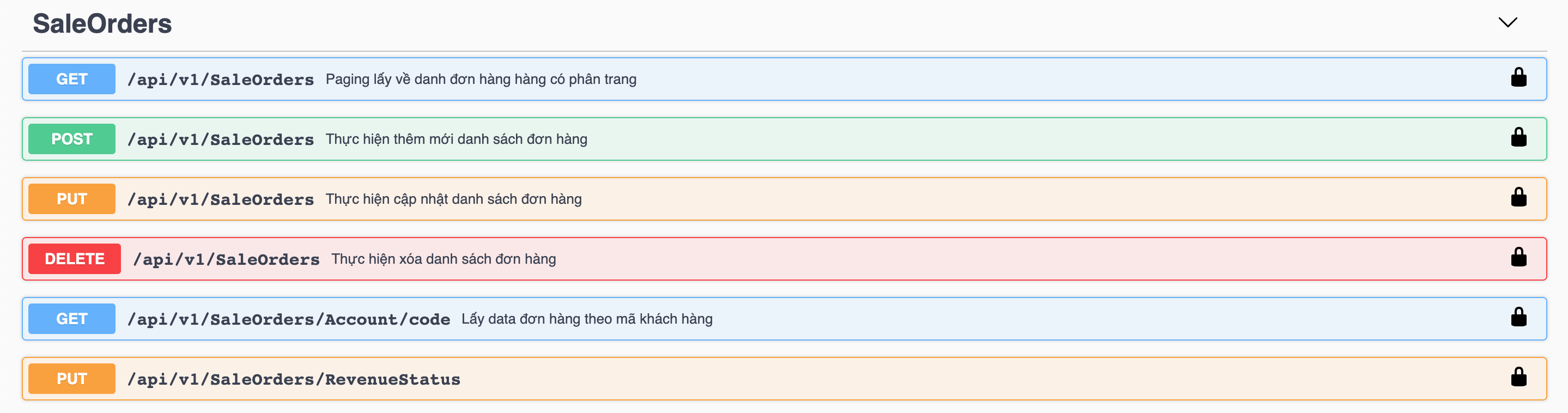Click description 'Thực hiện thêm mới danh sách đơn hàng'
1568x413 pixels.
click(x=457, y=139)
